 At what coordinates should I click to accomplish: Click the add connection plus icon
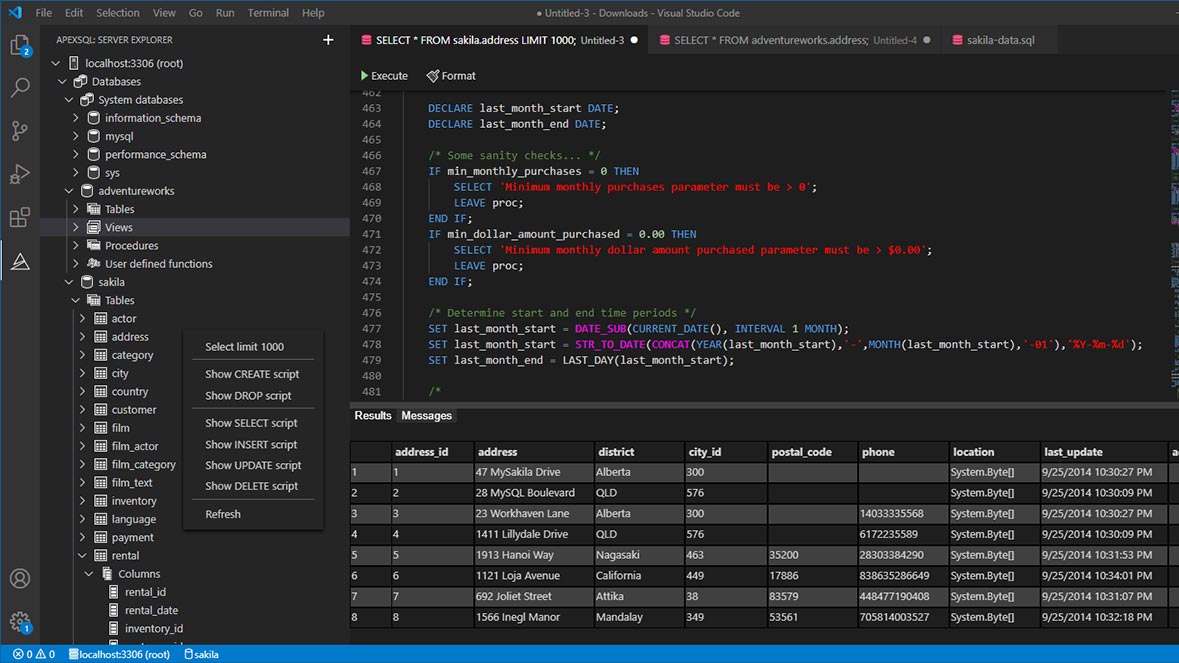[x=328, y=39]
